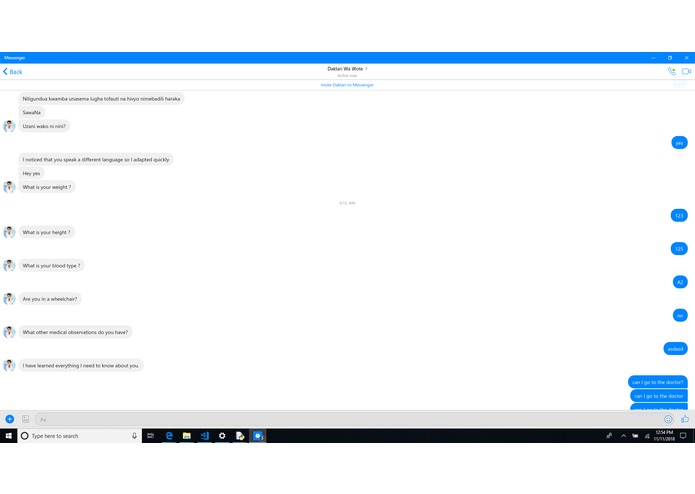695x494 pixels.
Task: Open Settings gear from the taskbar
Action: (x=222, y=436)
